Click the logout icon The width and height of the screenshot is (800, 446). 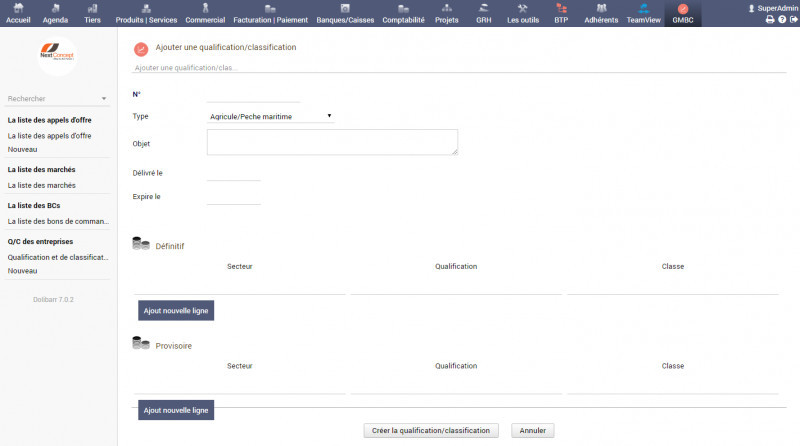(x=793, y=19)
